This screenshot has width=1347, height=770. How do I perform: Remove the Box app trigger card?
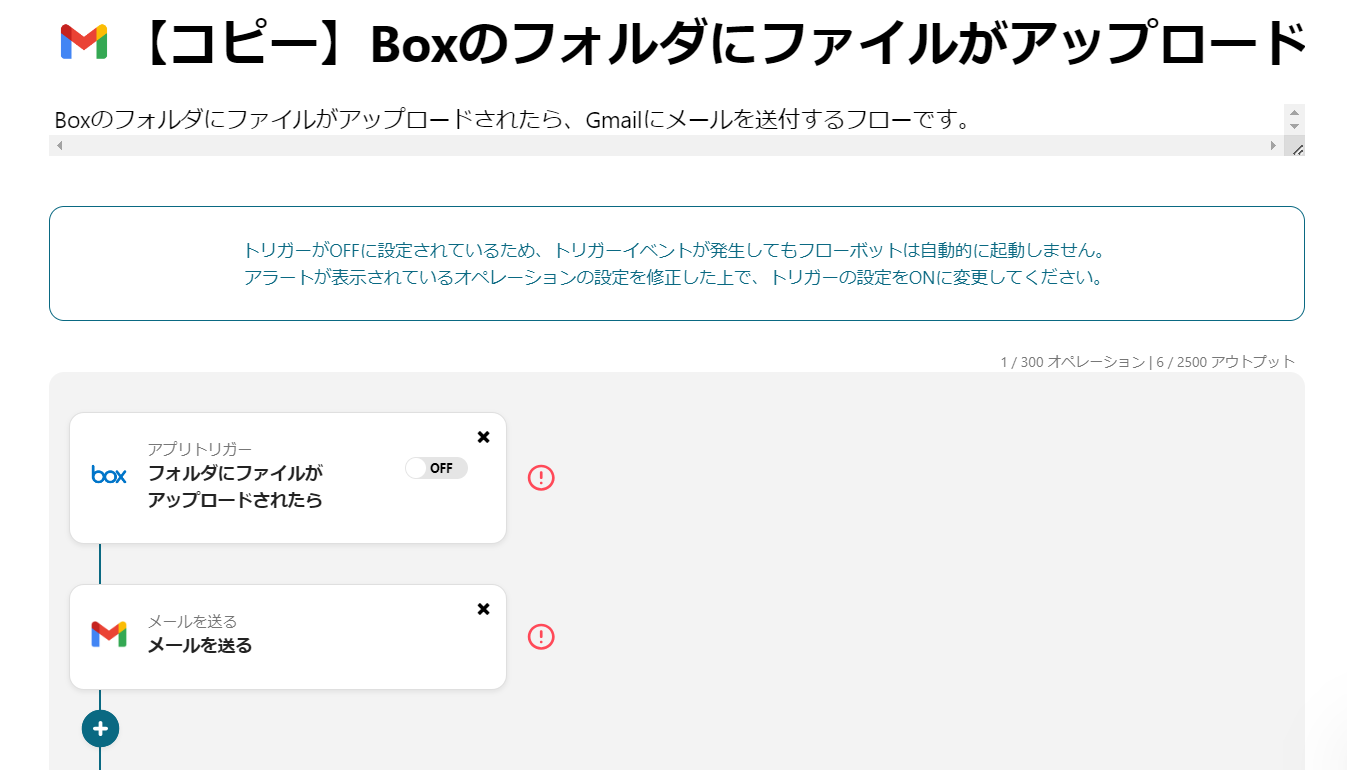484,437
